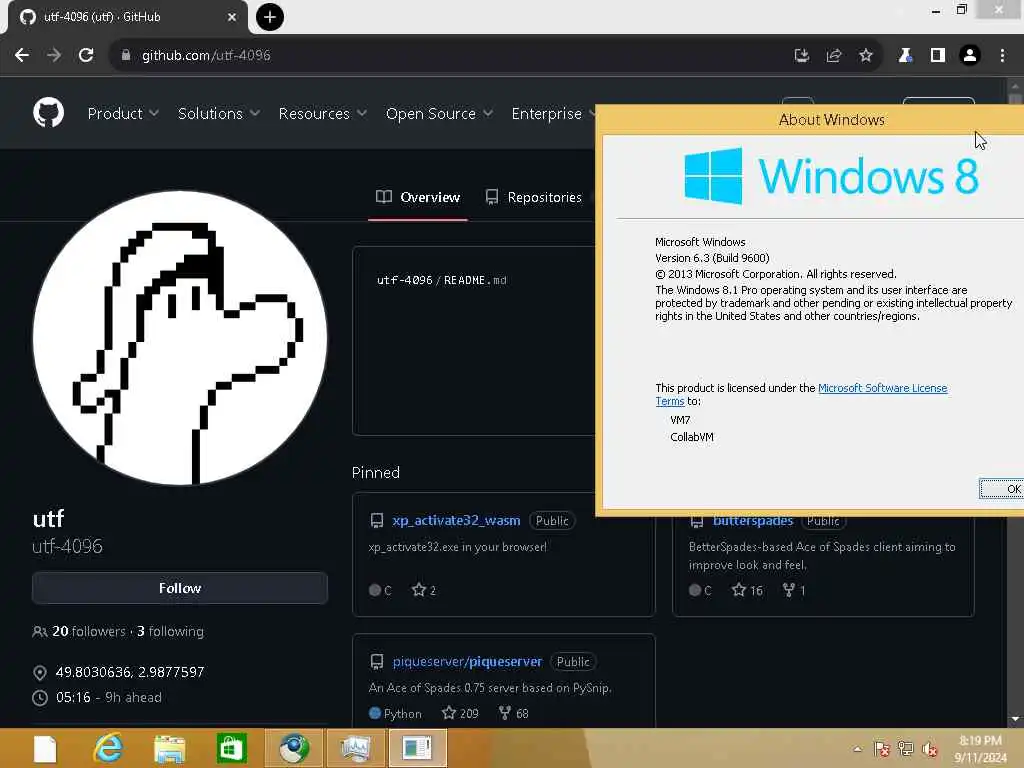Open the Chrome profile avatar icon
This screenshot has width=1024, height=768.
coord(970,56)
